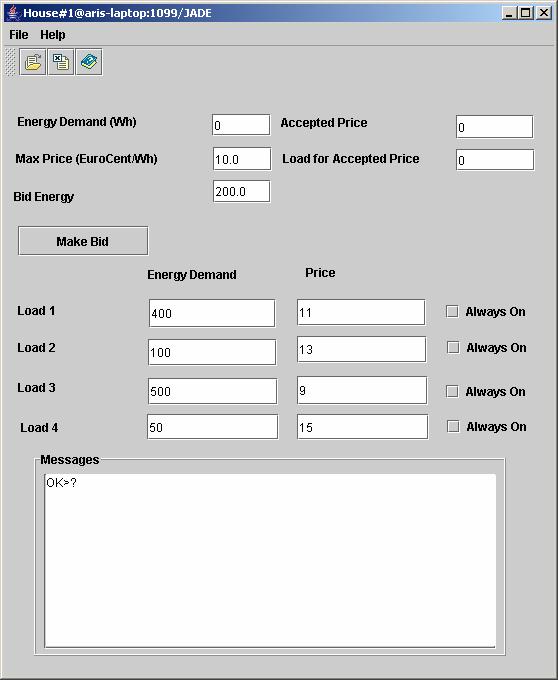Viewport: 558px width, 680px height.
Task: Click the 'Max Price (EuroCent/Wh)' label
Action: tap(86, 159)
